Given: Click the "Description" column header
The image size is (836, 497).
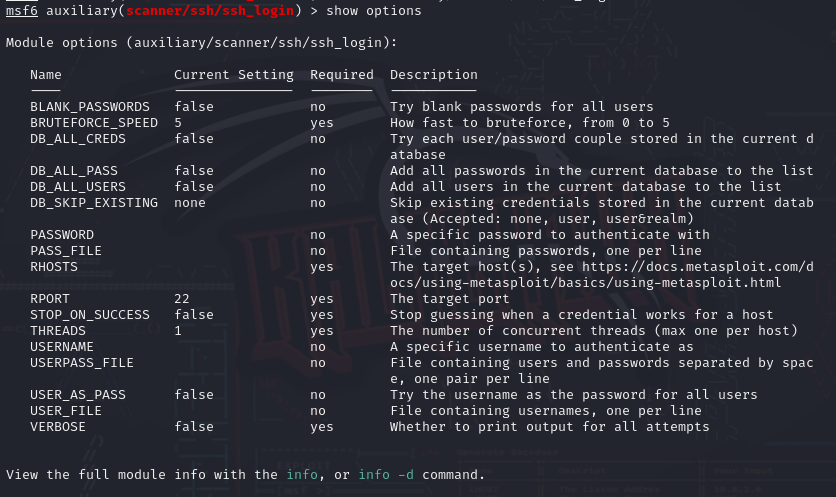Looking at the screenshot, I should click(433, 75).
